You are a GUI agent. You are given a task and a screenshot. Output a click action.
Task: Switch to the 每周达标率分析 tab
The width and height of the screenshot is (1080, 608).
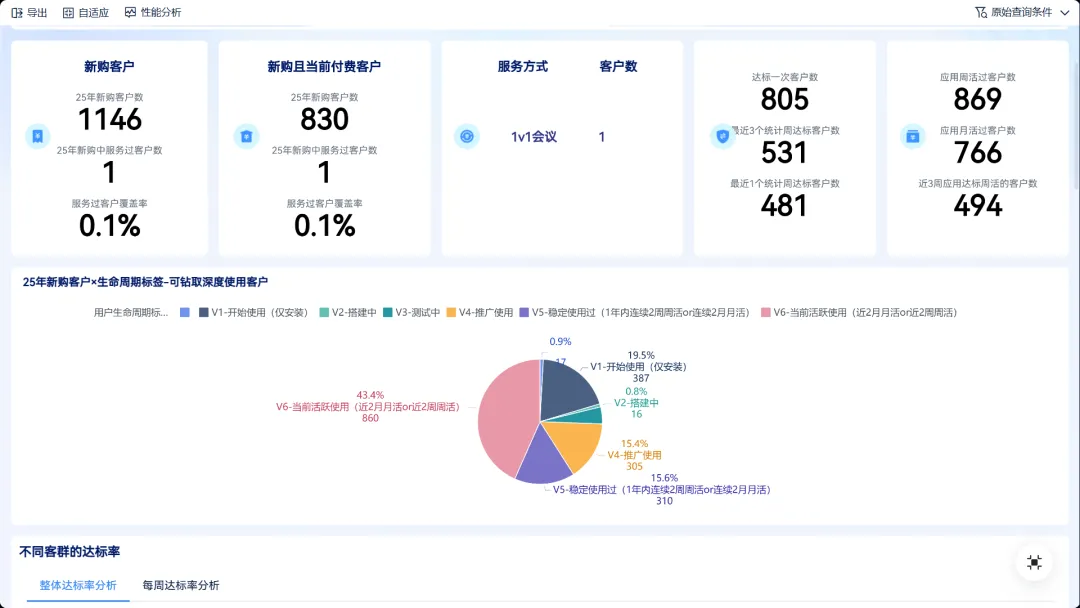(182, 585)
